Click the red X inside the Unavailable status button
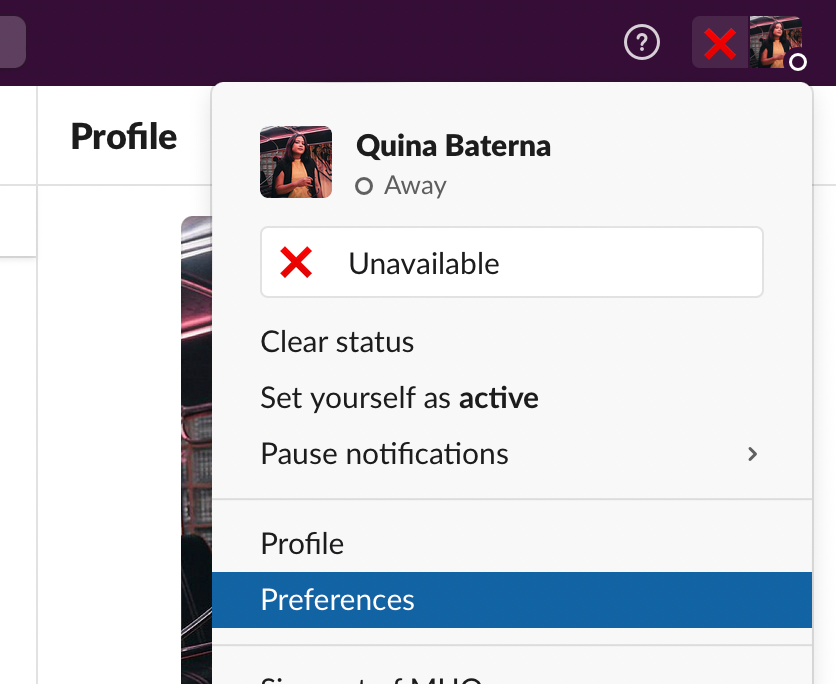836x684 pixels. [295, 262]
